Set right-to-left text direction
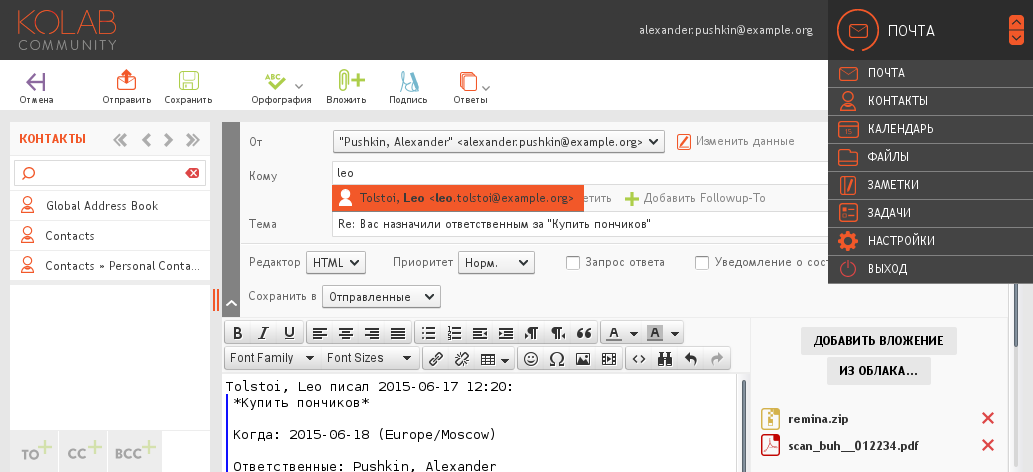The image size is (1033, 472). [558, 334]
